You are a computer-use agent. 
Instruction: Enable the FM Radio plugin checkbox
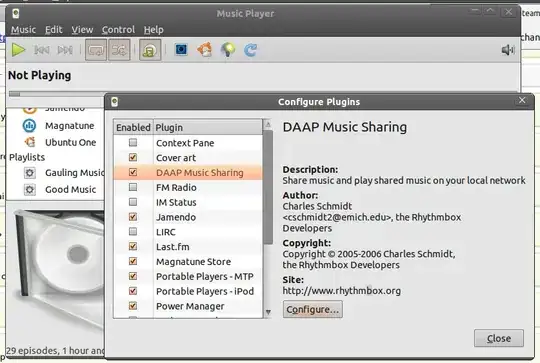(133, 187)
